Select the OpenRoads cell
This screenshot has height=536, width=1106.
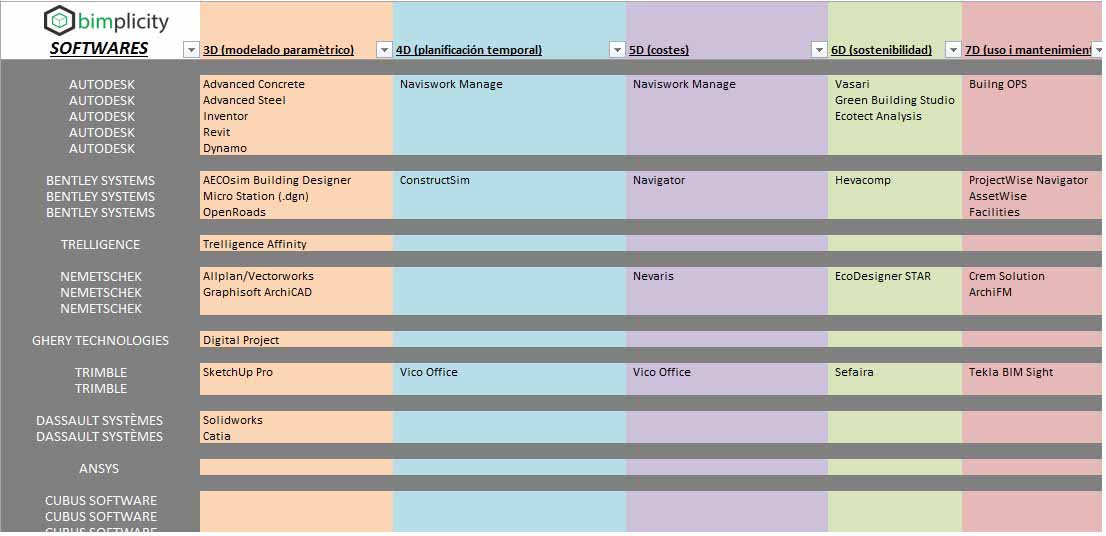pos(234,212)
